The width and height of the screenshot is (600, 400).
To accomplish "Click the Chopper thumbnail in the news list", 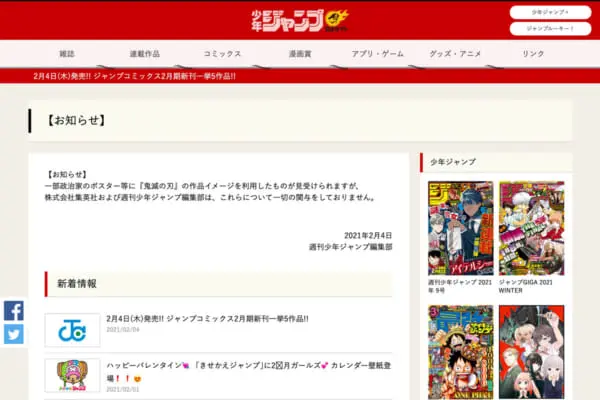I will tap(72, 376).
